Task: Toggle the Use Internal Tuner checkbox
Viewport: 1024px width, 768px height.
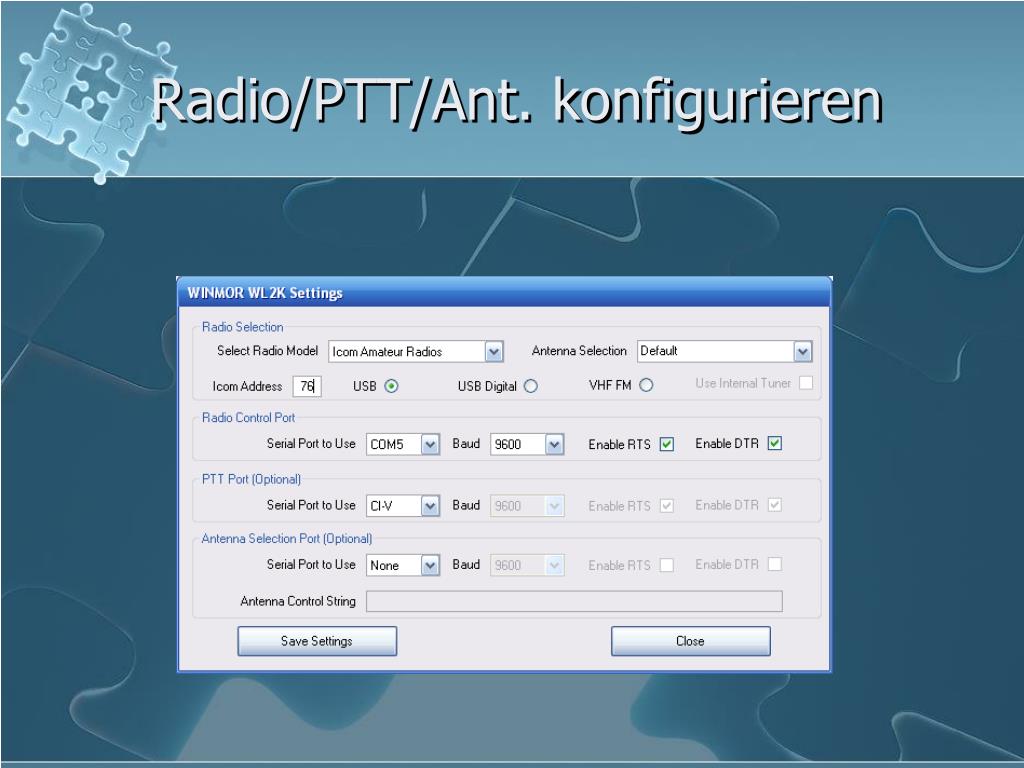Action: 807,383
